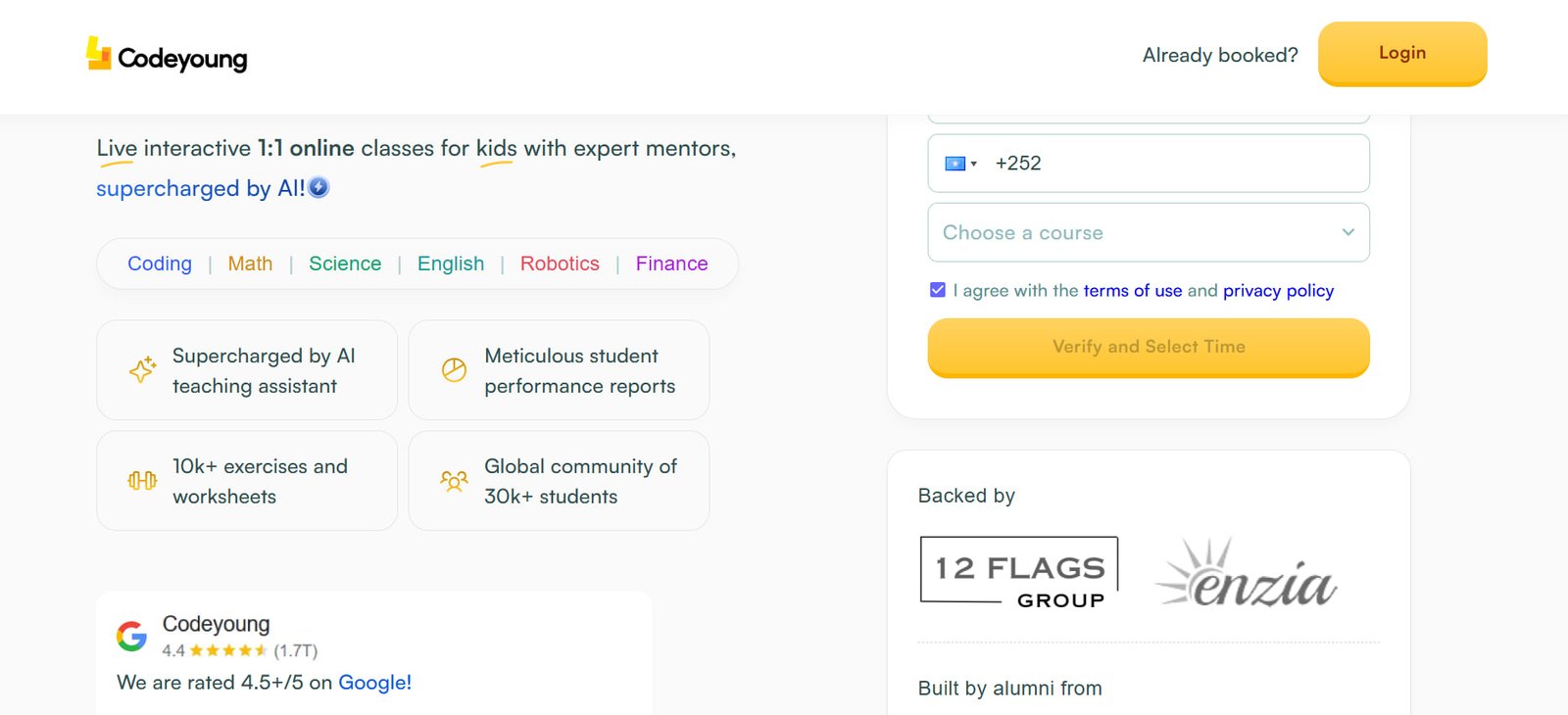Viewport: 1568px width, 715px height.
Task: Click the Login button
Action: (1402, 54)
